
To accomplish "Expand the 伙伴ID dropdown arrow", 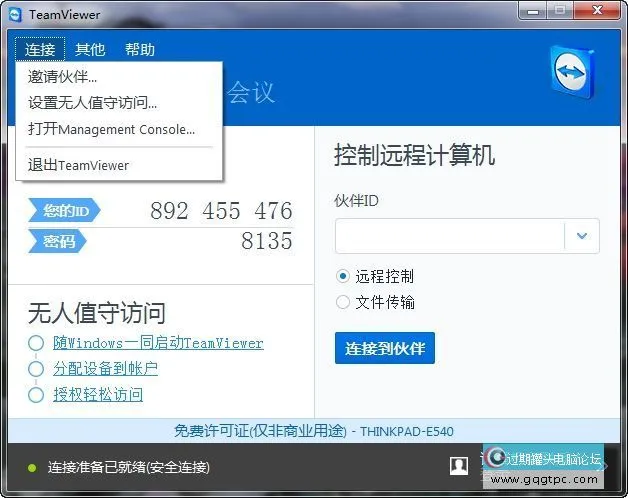I will [582, 237].
